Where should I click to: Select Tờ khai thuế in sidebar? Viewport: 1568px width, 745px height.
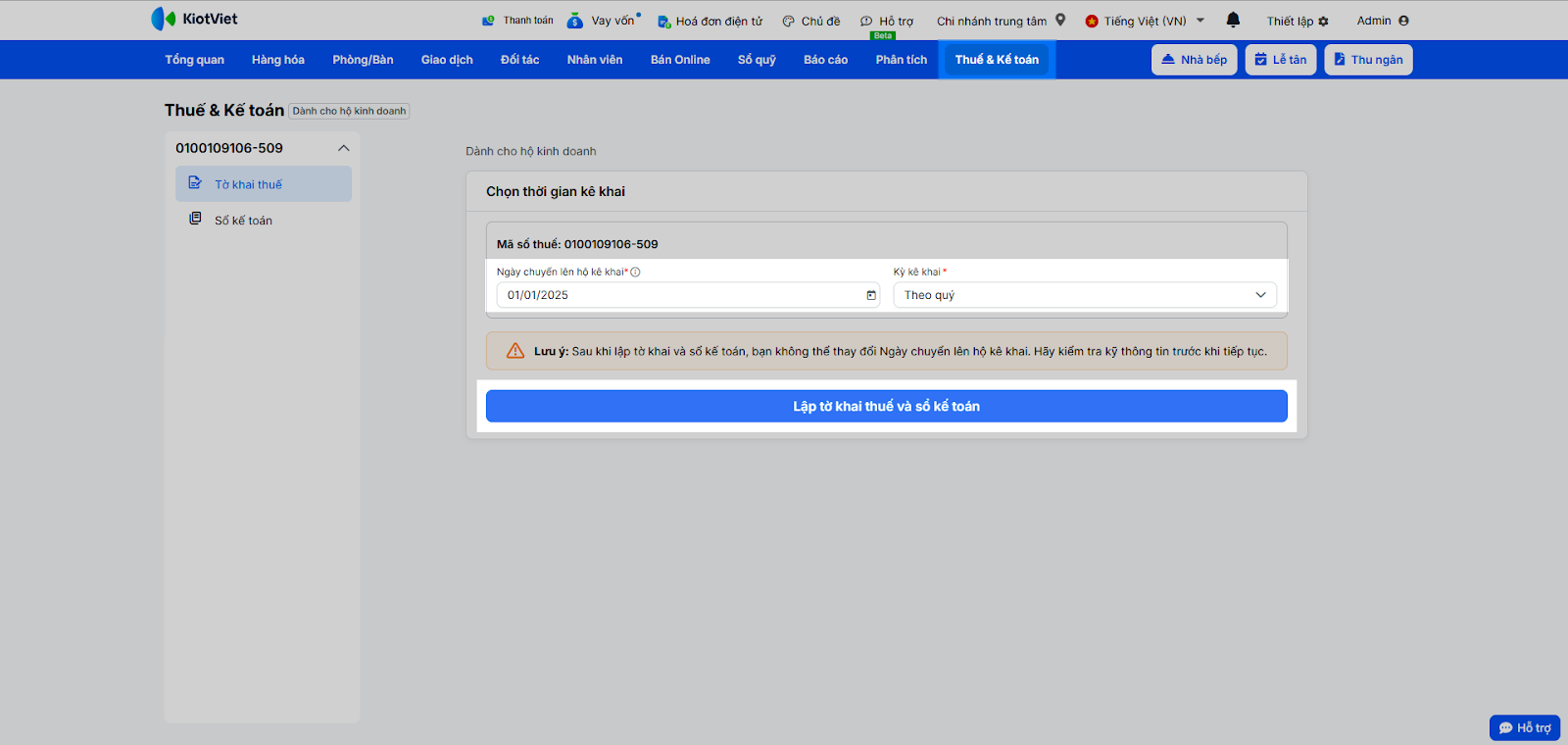(x=264, y=184)
